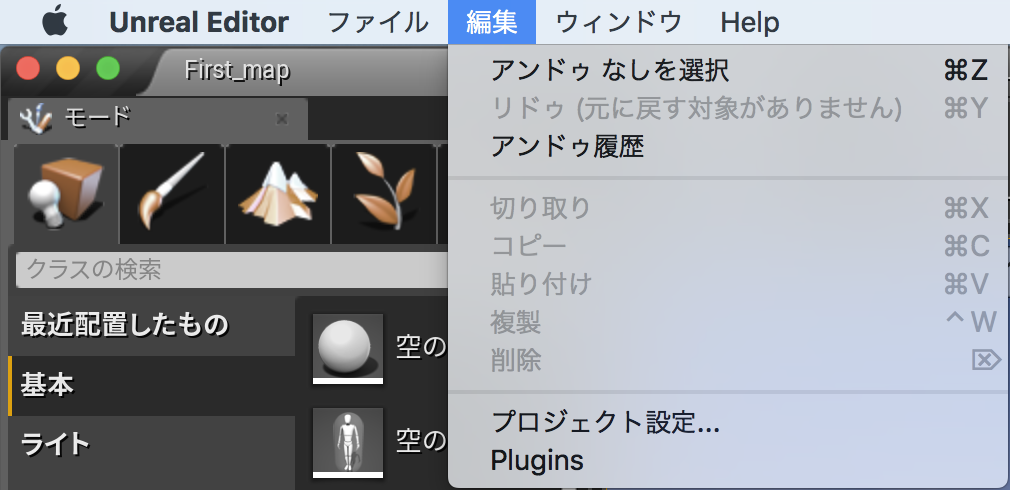Open the Unreal Editor application menu
The width and height of the screenshot is (1010, 490).
point(198,23)
